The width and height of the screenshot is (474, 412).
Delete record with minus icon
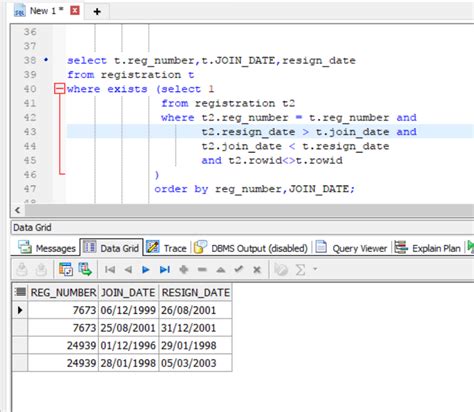(202, 269)
